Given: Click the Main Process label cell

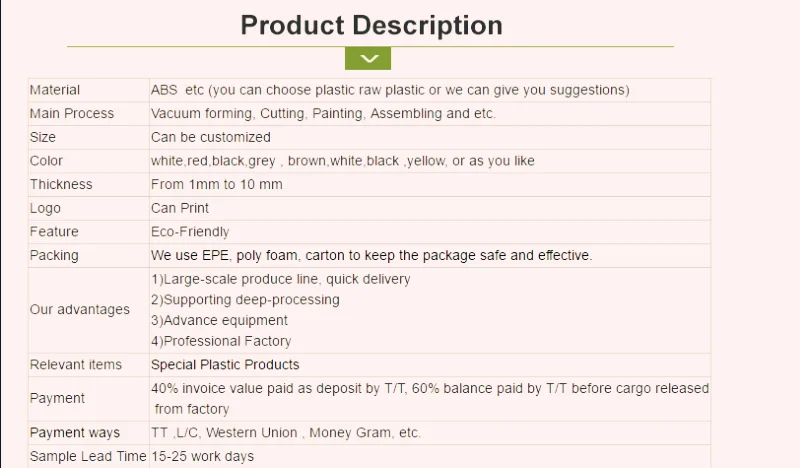Looking at the screenshot, I should (72, 114).
